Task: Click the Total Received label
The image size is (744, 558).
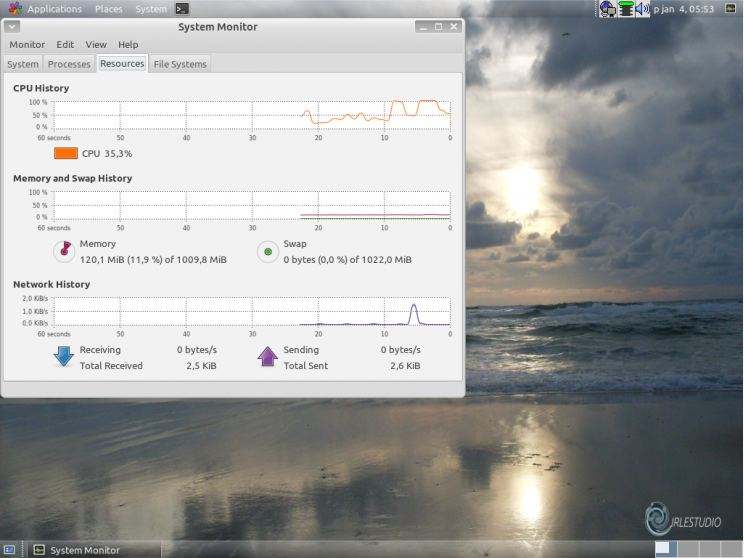Action: click(x=111, y=365)
